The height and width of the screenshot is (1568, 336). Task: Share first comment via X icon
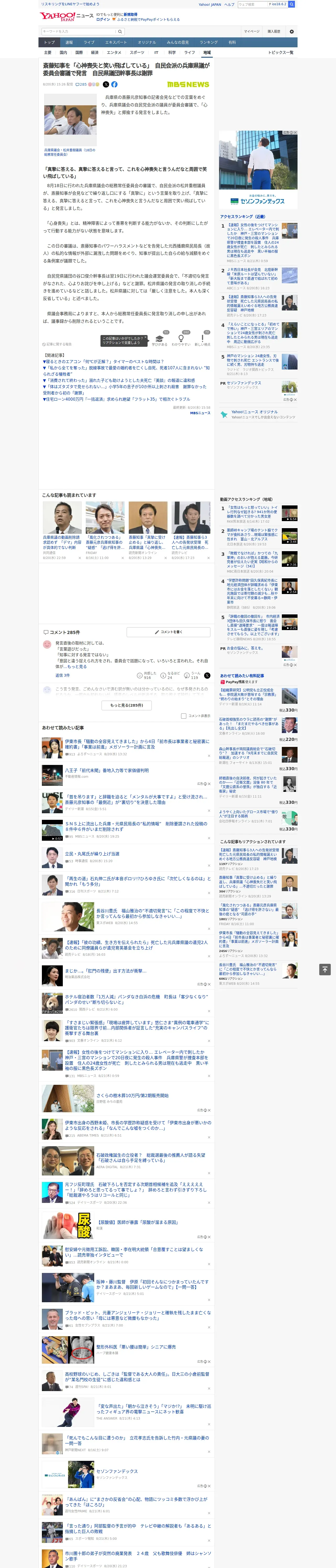207,676
